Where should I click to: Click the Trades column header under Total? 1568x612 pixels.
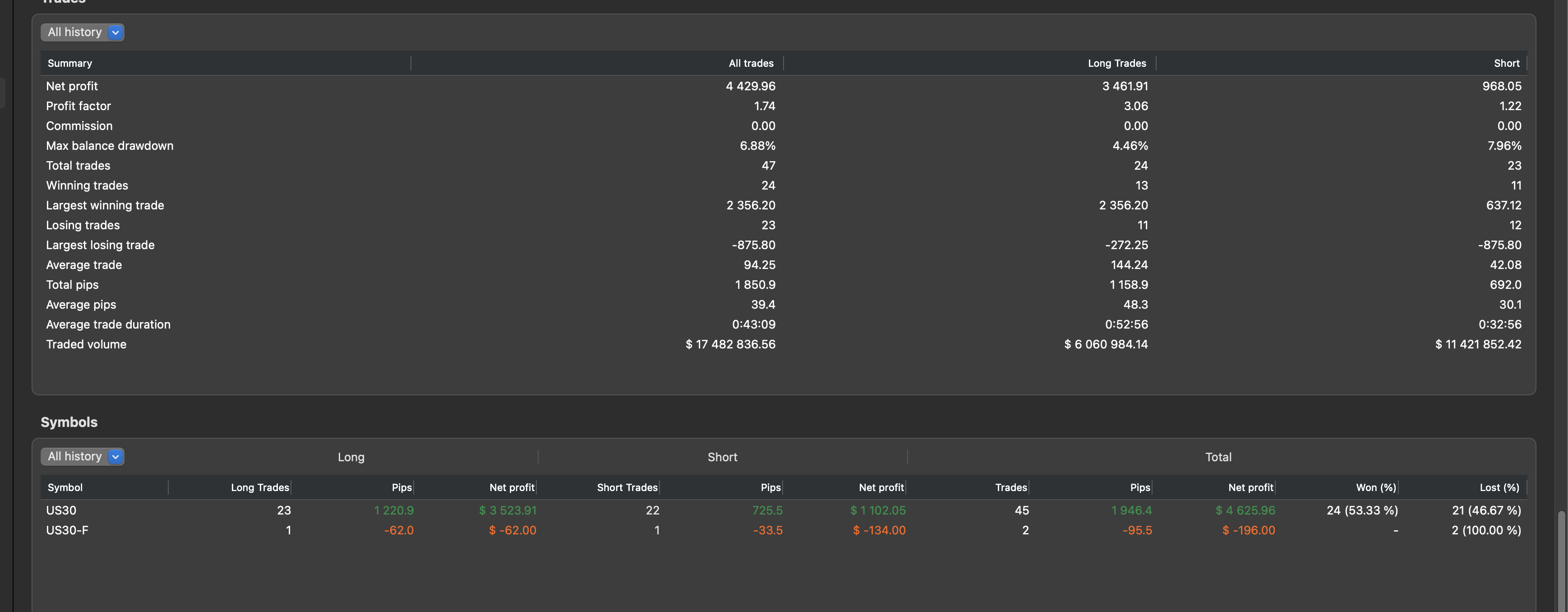pyautogui.click(x=1010, y=488)
